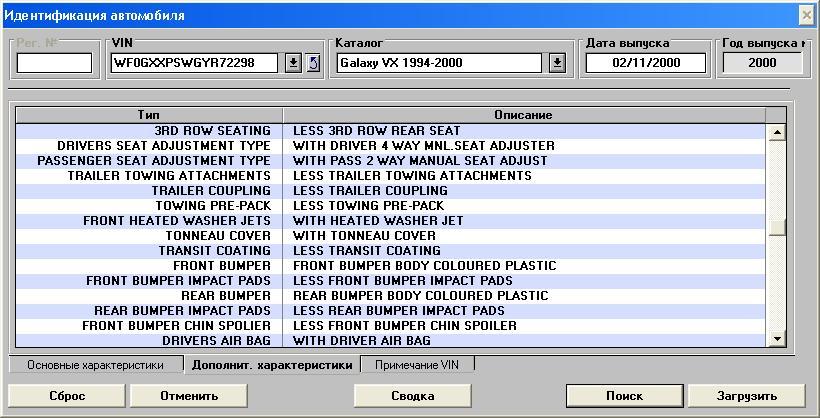Screen dimensions: 820x418
Task: Click the VIN history refresh icon
Action: 313,63
